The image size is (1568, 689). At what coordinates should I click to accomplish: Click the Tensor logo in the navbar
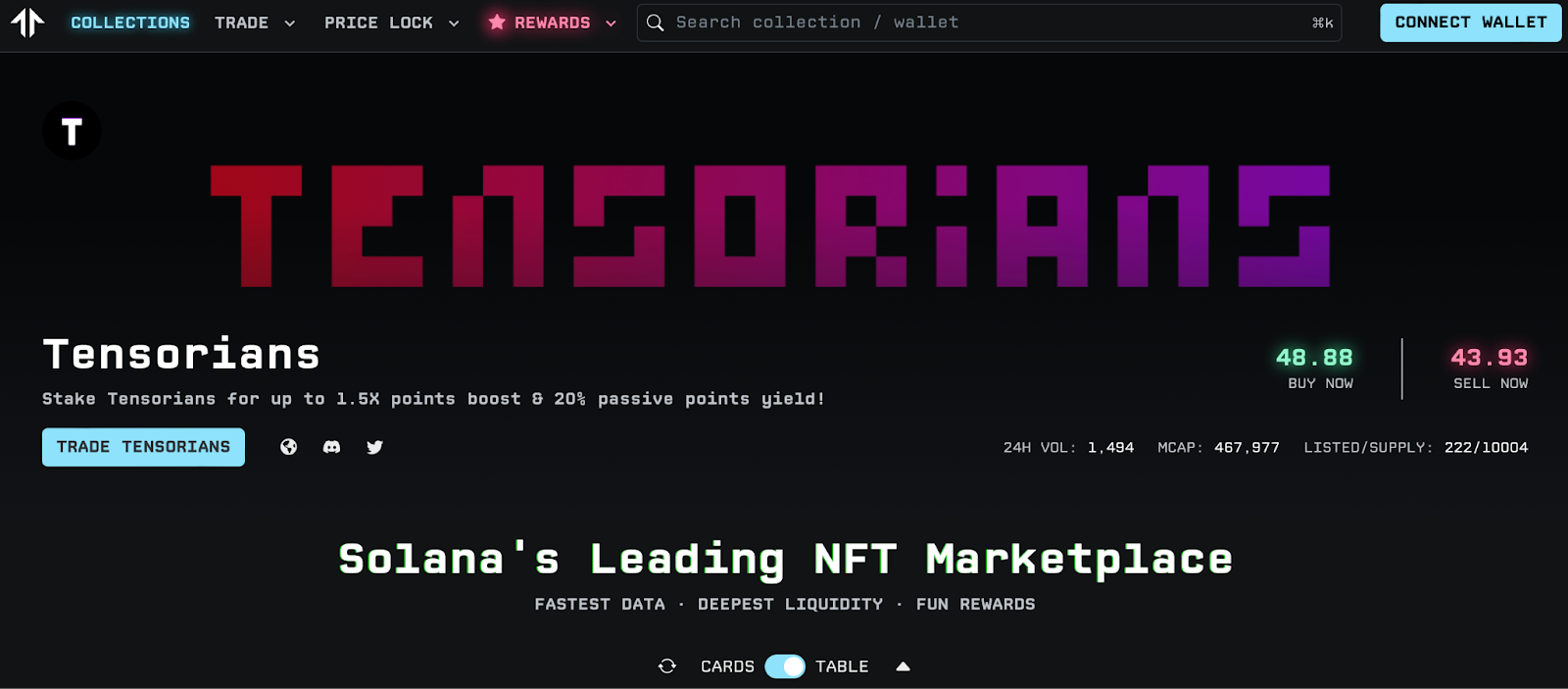coord(27,22)
